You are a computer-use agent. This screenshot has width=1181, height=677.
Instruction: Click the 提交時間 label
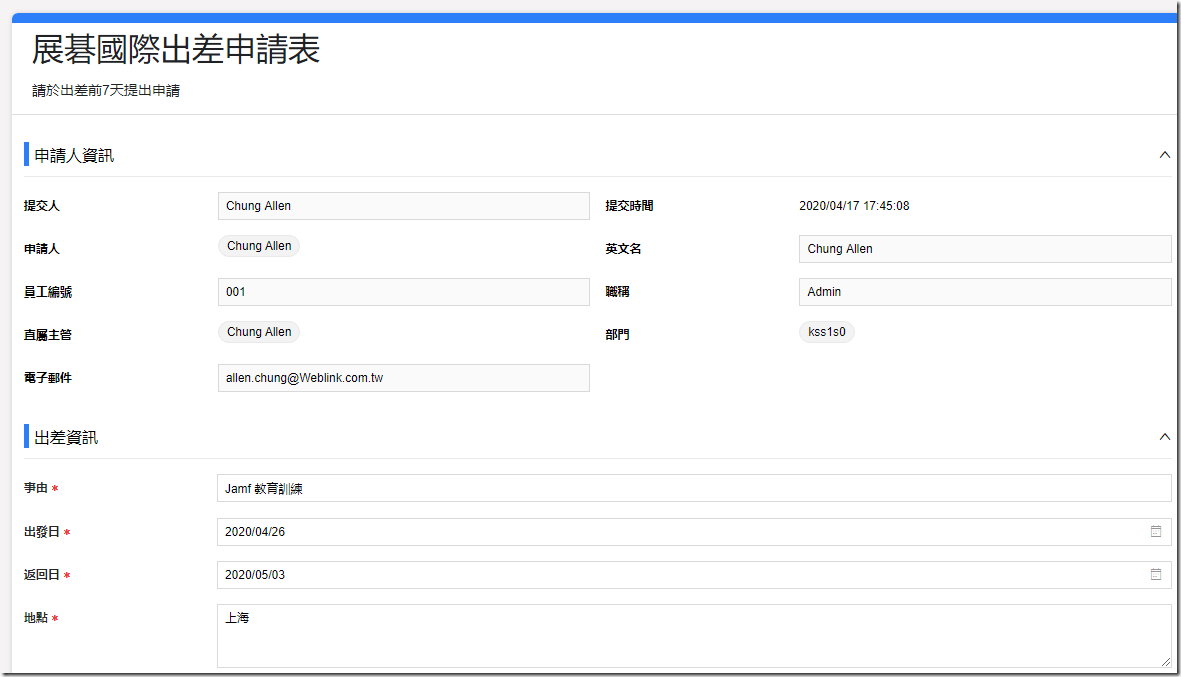click(x=629, y=206)
